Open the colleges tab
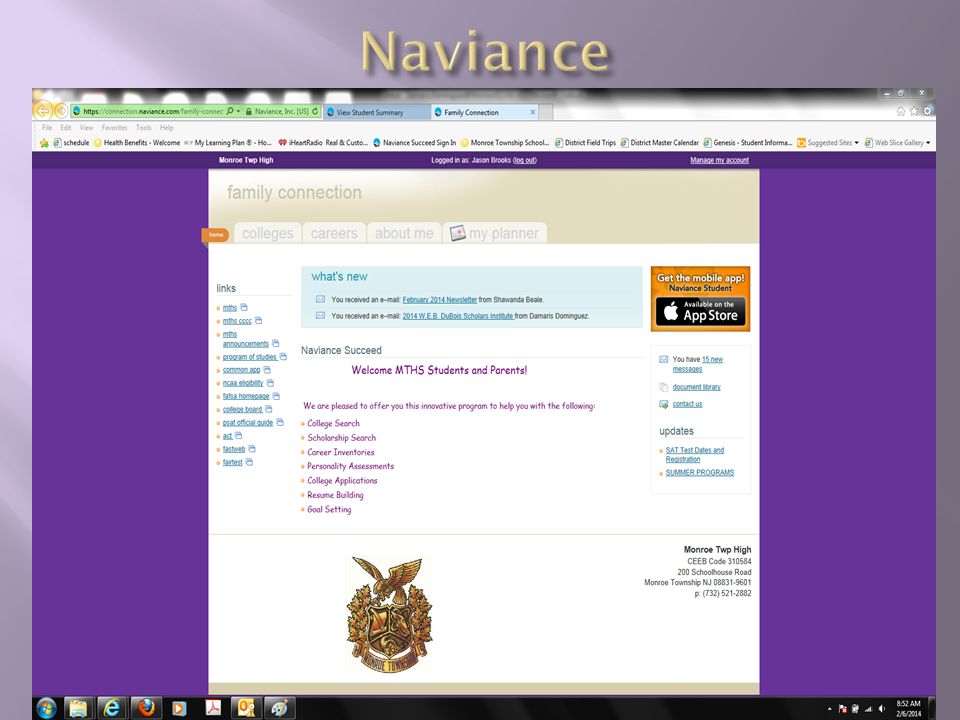Viewport: 960px width, 720px height. [268, 233]
